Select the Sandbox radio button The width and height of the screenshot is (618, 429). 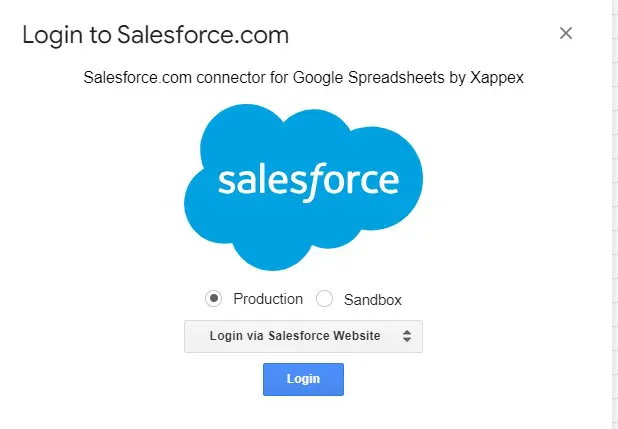point(324,299)
